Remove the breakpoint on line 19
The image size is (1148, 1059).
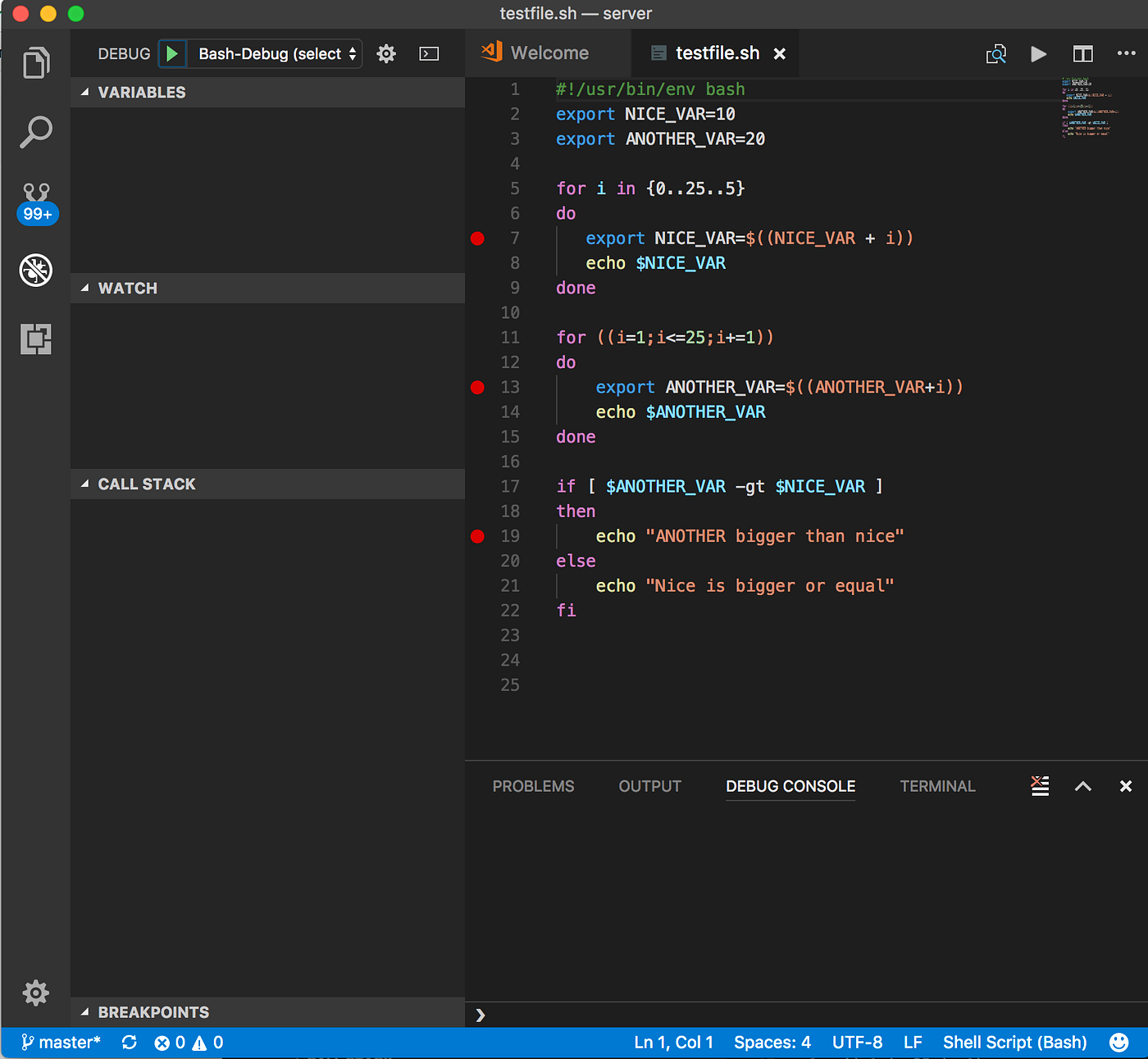coord(477,537)
